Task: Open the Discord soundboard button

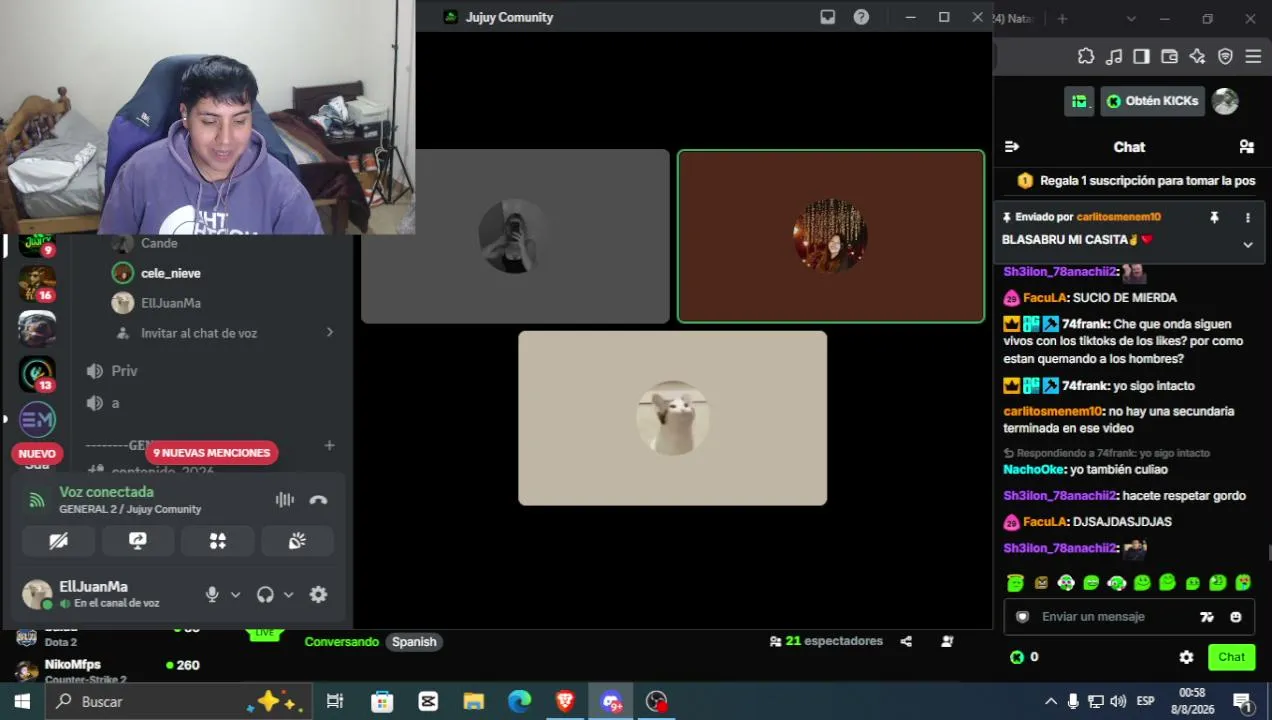Action: click(297, 541)
